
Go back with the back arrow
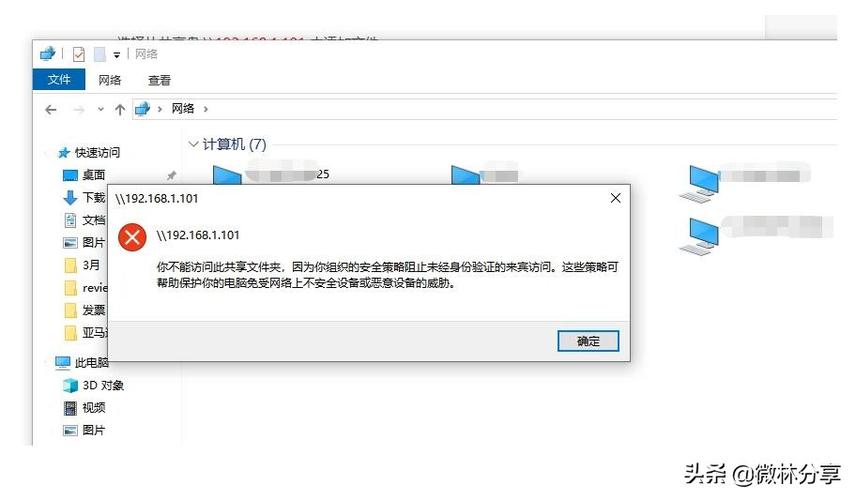51,110
